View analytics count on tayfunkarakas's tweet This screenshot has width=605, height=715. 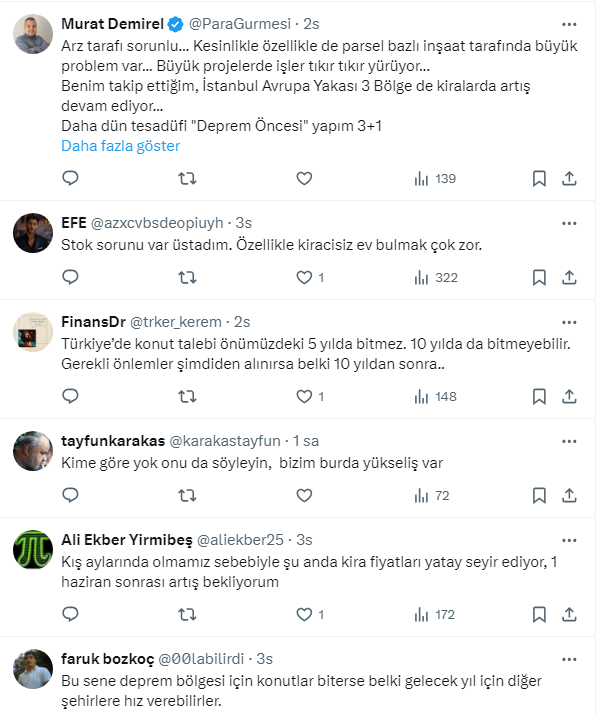(431, 495)
